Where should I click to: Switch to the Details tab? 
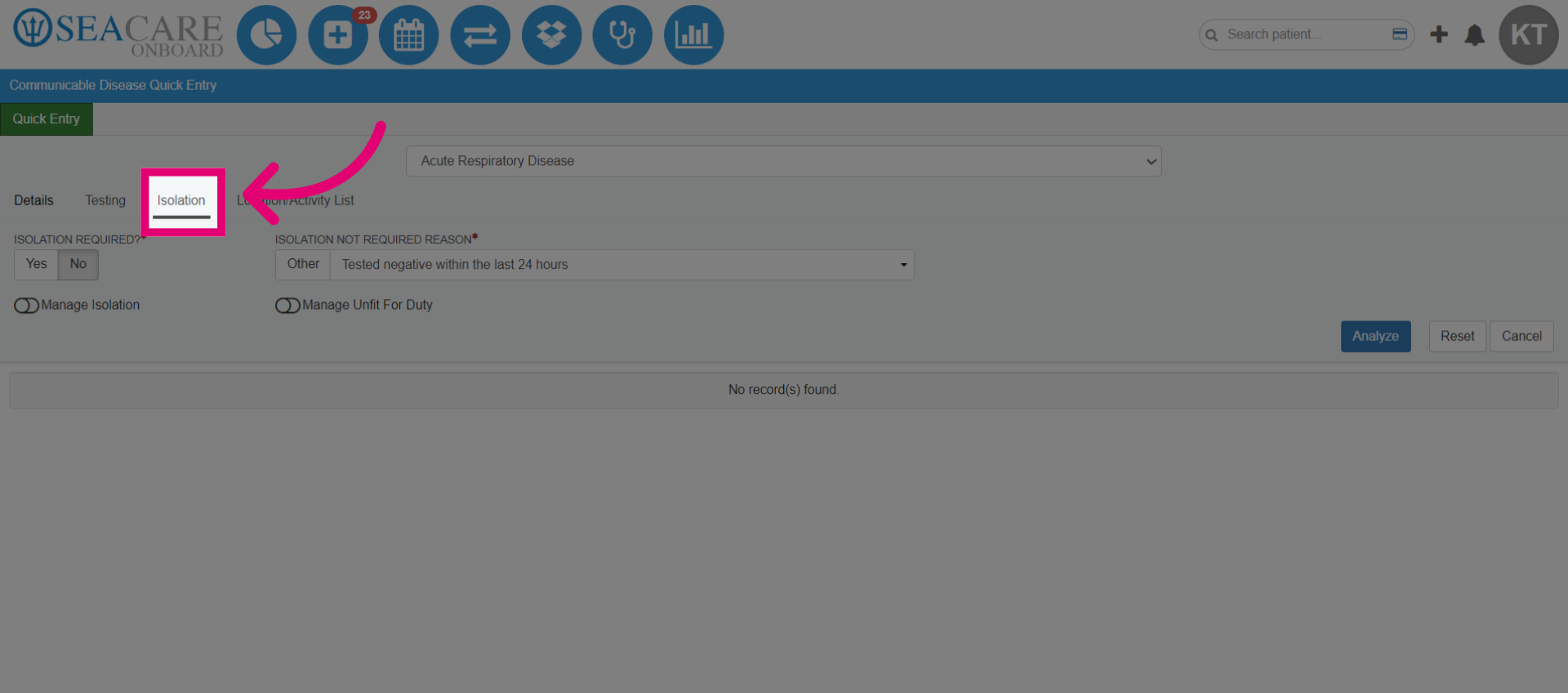pyautogui.click(x=33, y=200)
